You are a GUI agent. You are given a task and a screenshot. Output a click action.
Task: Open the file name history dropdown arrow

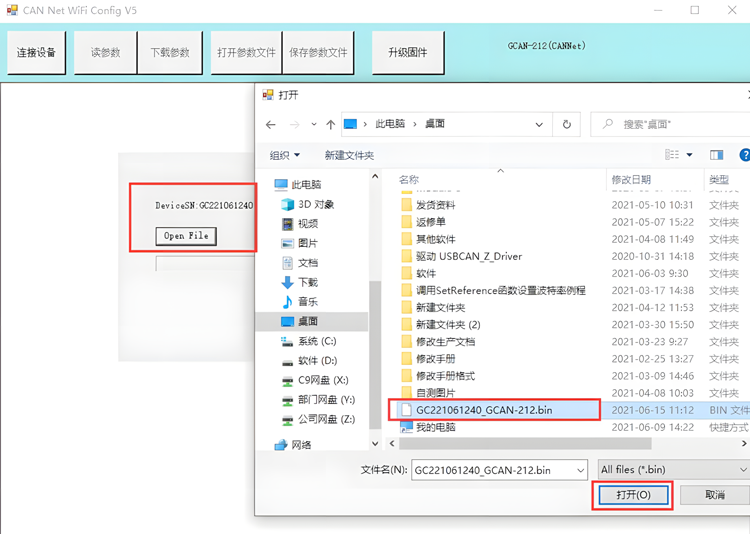[x=580, y=470]
